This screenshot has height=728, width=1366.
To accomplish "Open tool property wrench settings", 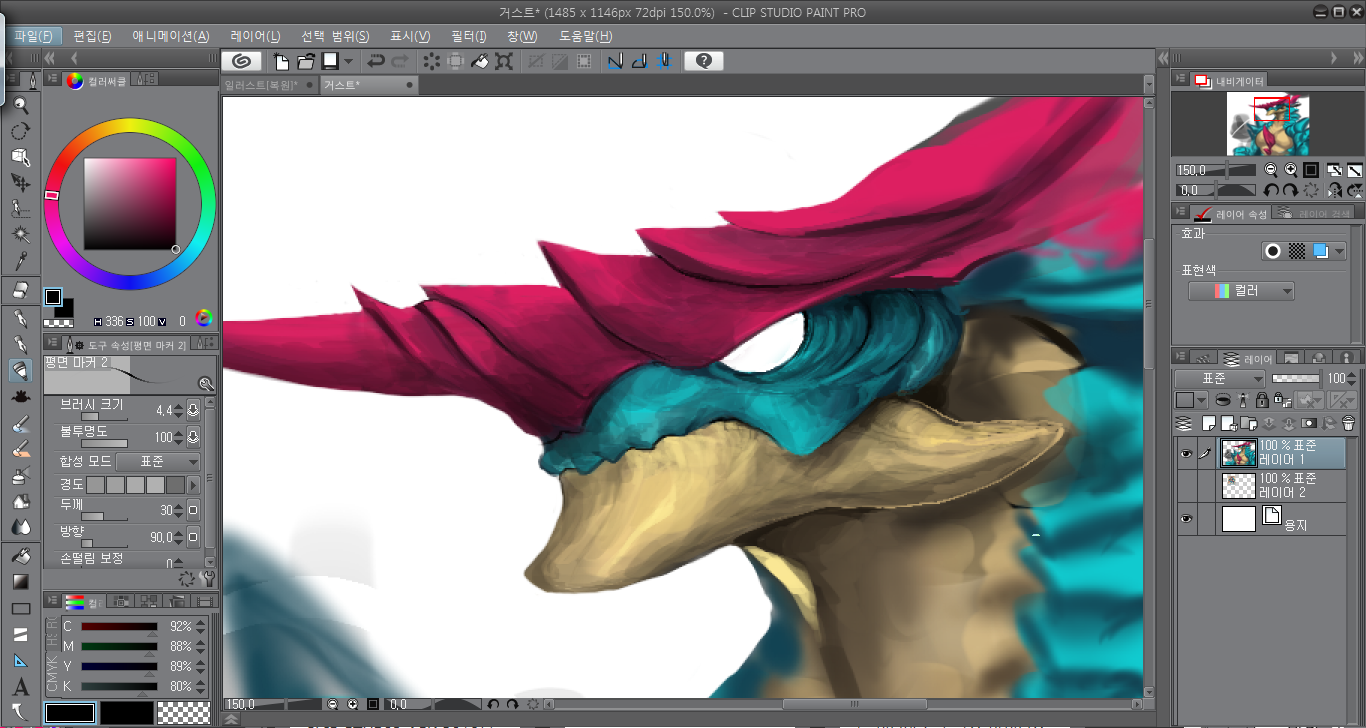I will pyautogui.click(x=207, y=578).
